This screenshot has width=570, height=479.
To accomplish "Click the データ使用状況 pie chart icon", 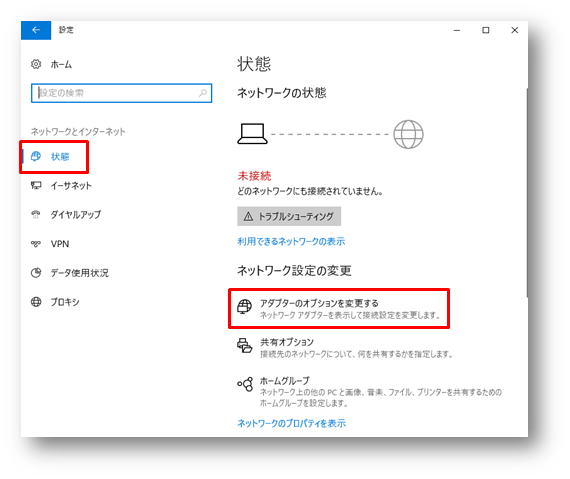I will tap(36, 273).
